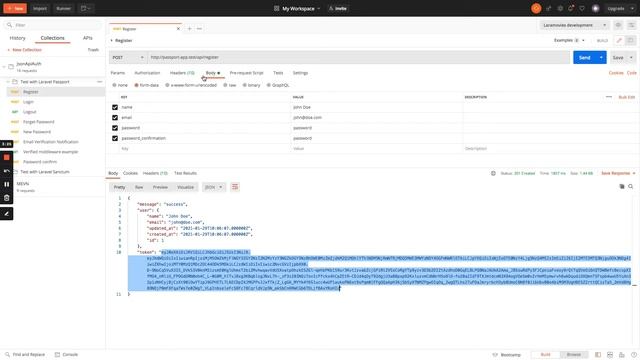The height and width of the screenshot is (360, 640).
Task: Uncheck the name parameter checkbox
Action: coord(115,107)
